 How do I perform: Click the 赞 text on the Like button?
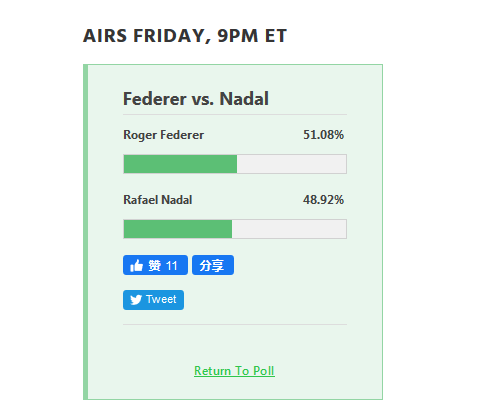coord(155,266)
